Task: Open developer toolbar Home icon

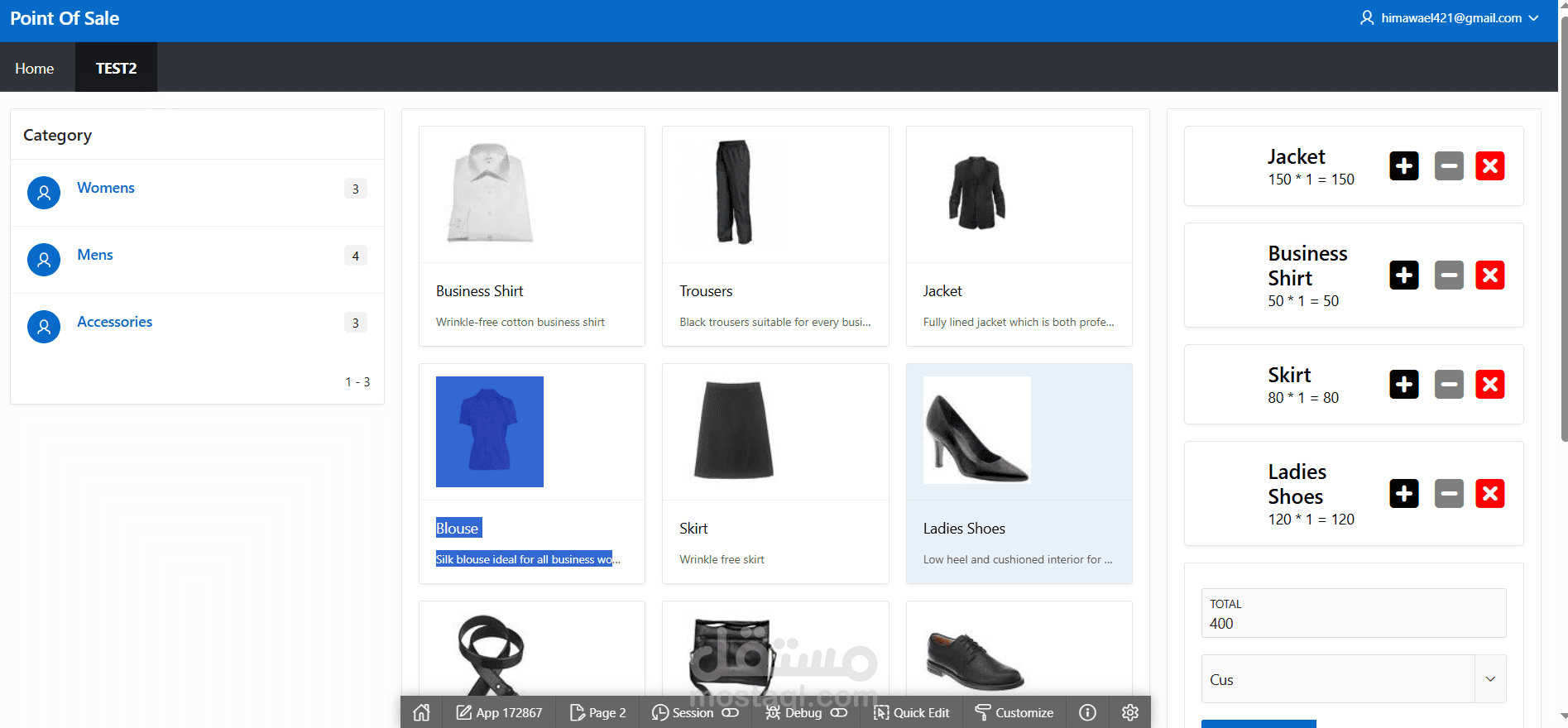Action: [x=421, y=712]
